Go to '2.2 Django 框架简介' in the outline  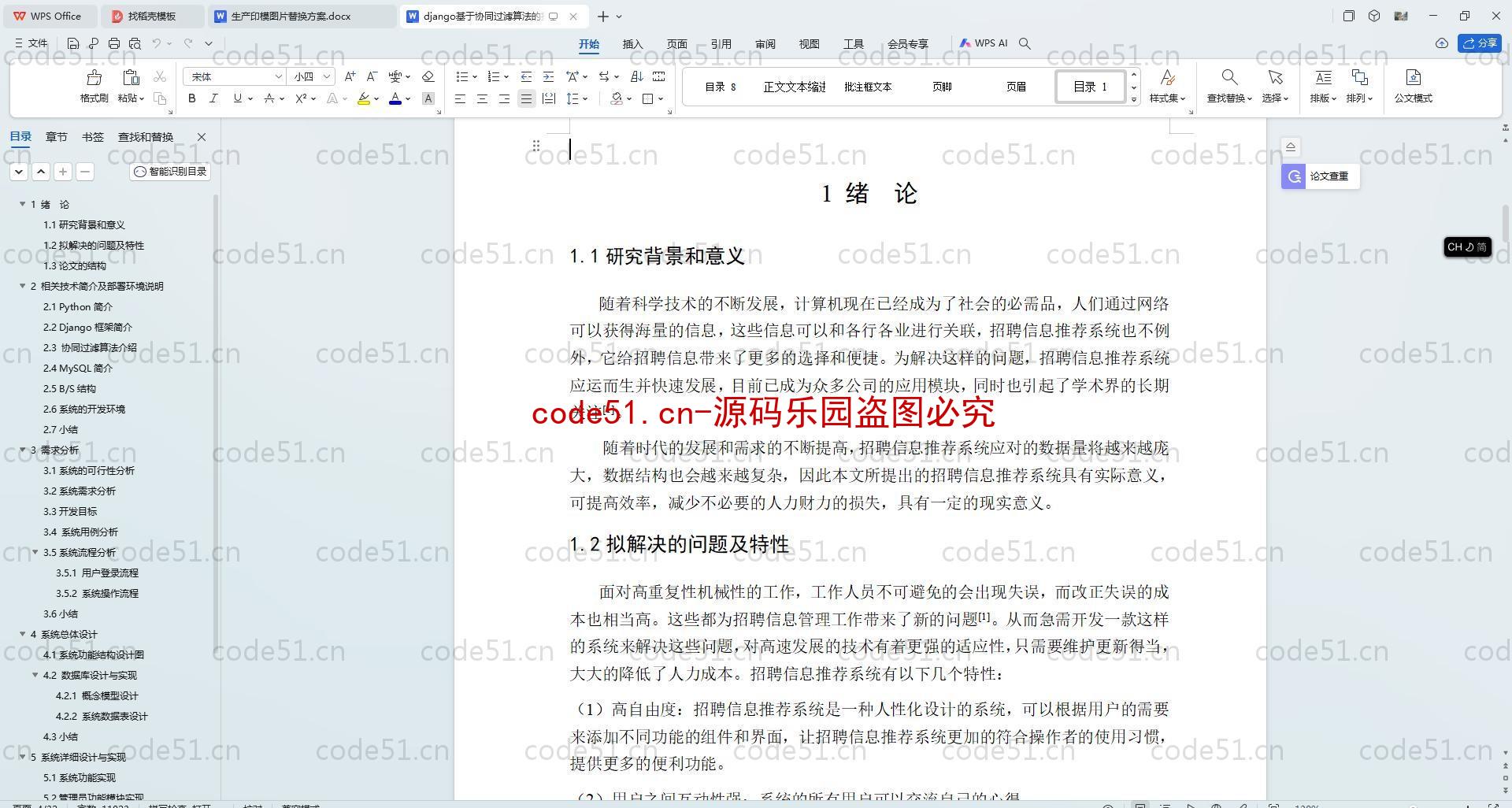(87, 327)
